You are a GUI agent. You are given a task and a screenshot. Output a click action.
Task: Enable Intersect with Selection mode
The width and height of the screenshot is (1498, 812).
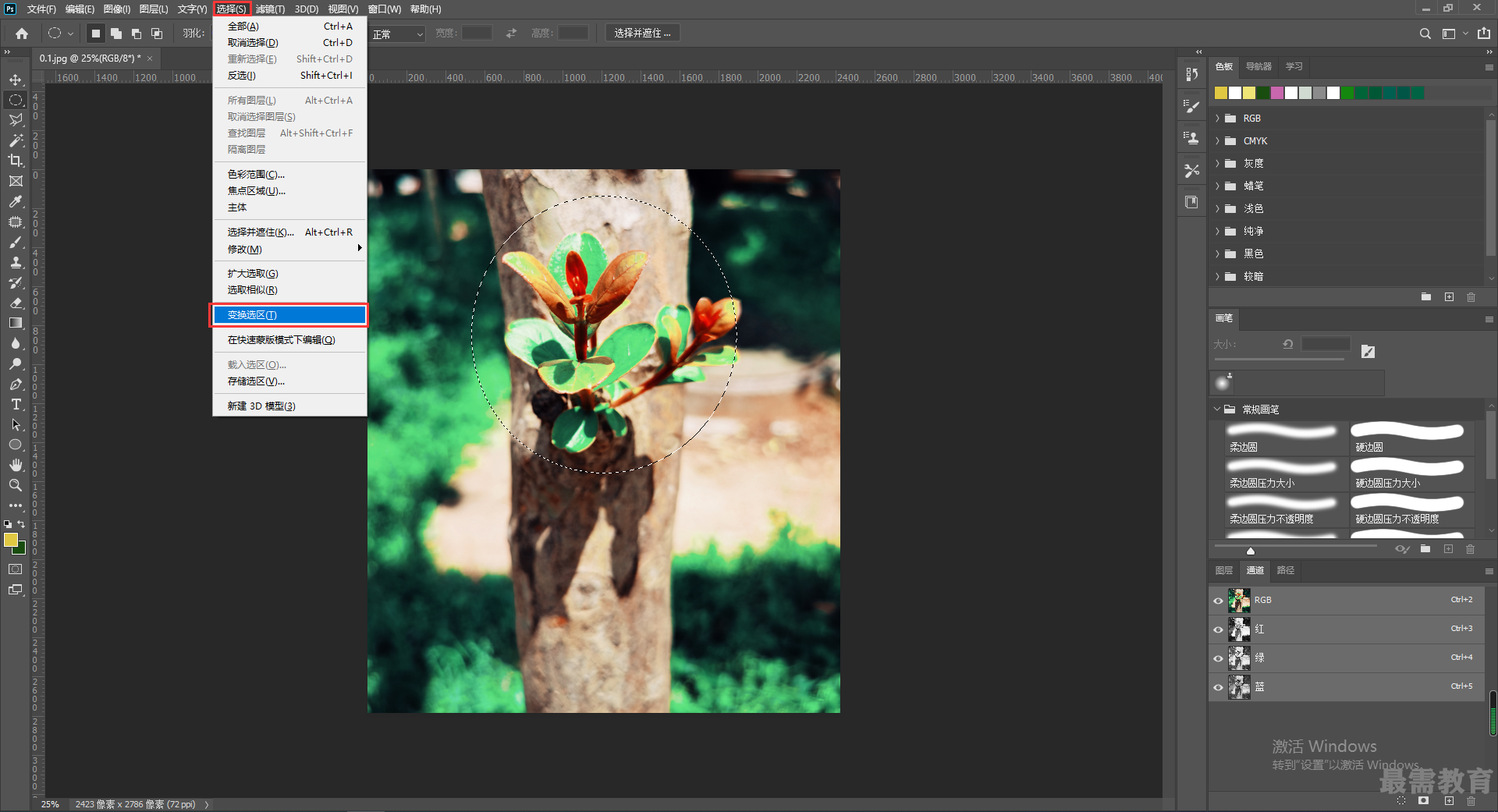[x=157, y=34]
